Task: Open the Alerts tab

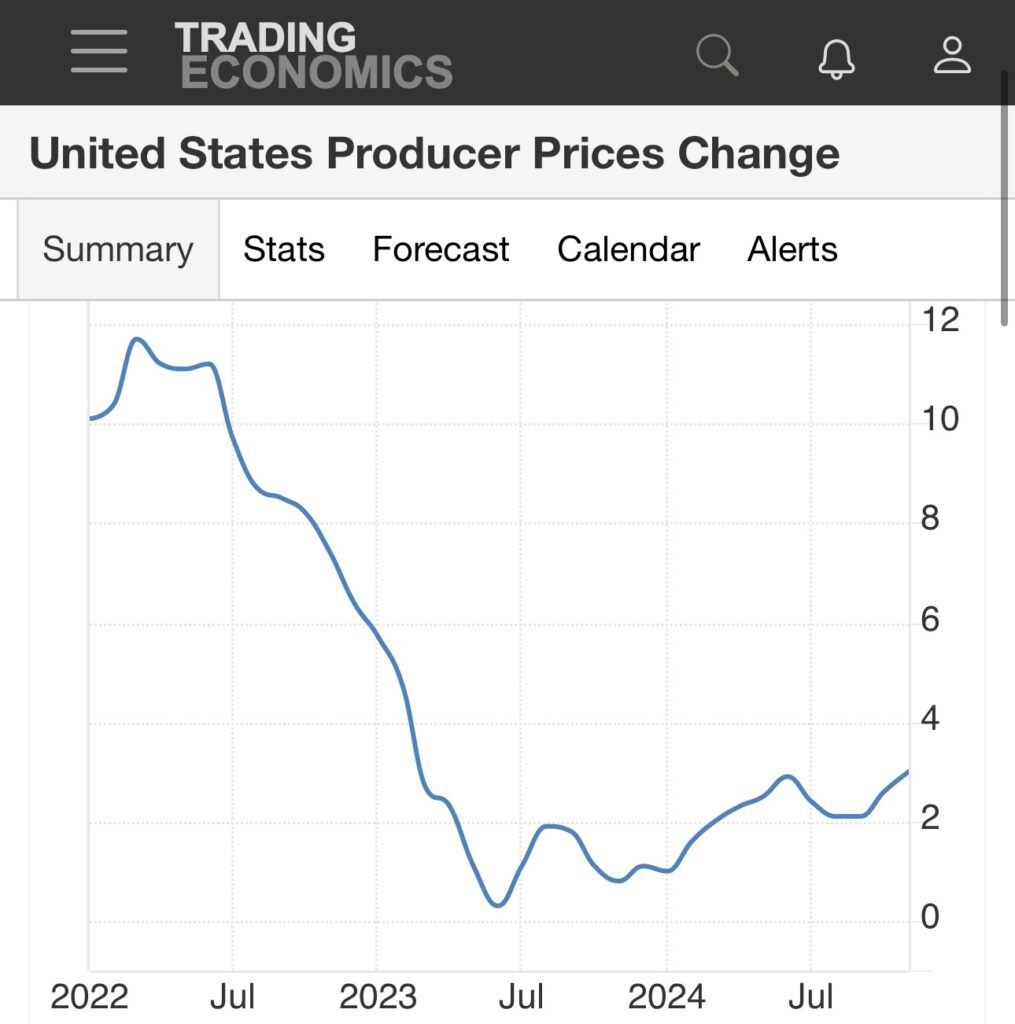Action: (792, 249)
